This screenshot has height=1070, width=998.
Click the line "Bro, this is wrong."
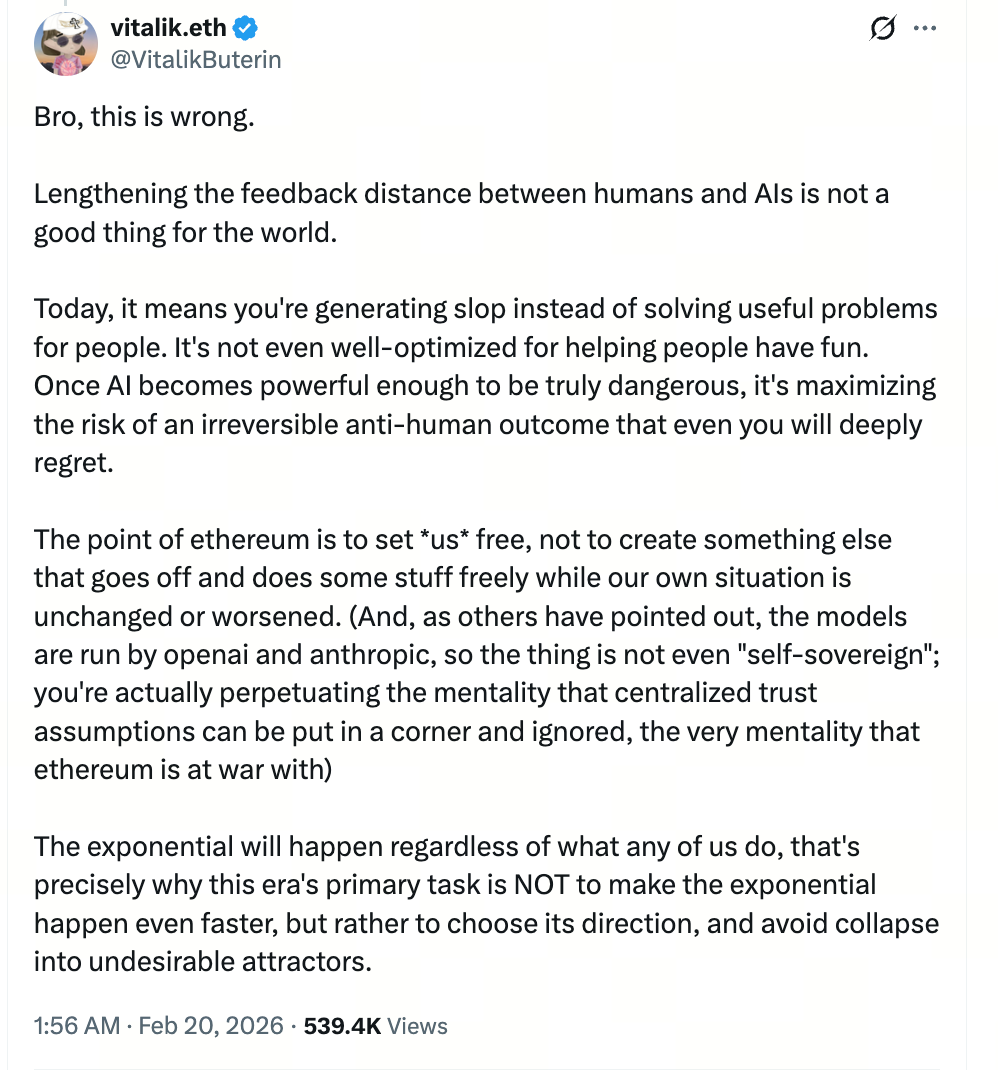[x=144, y=117]
